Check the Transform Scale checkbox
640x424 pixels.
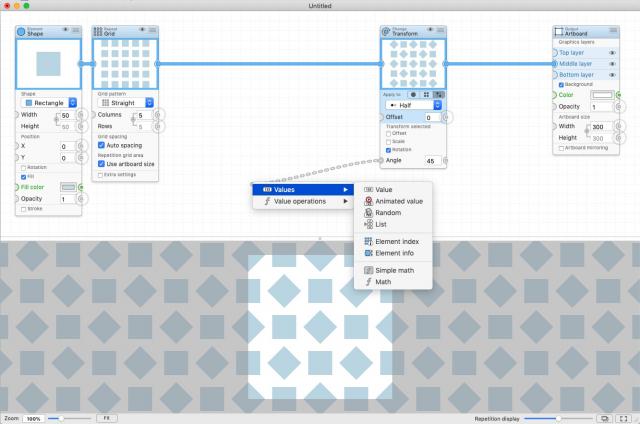point(389,142)
